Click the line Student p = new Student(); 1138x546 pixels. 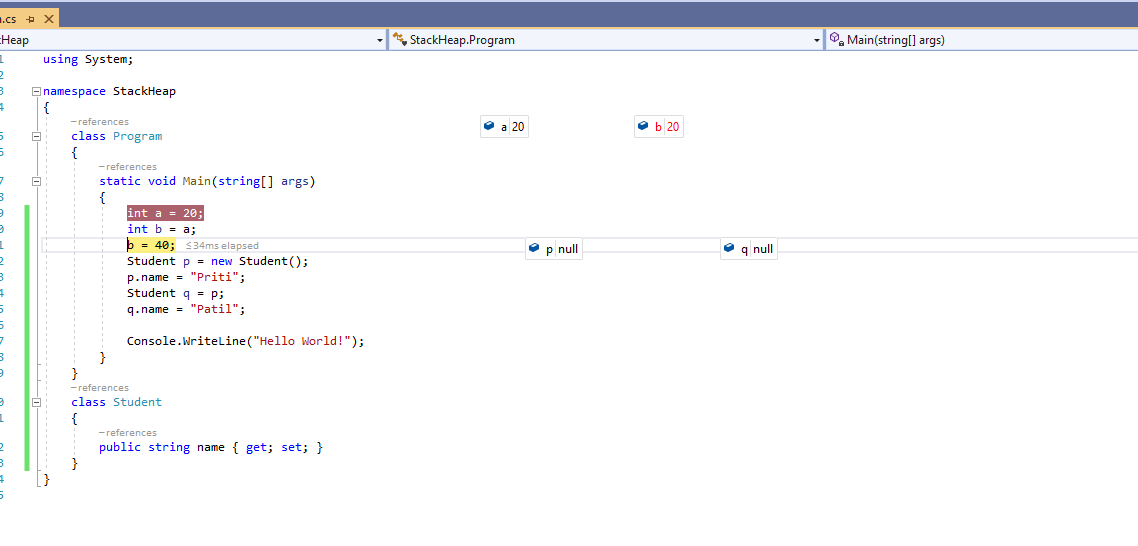218,261
